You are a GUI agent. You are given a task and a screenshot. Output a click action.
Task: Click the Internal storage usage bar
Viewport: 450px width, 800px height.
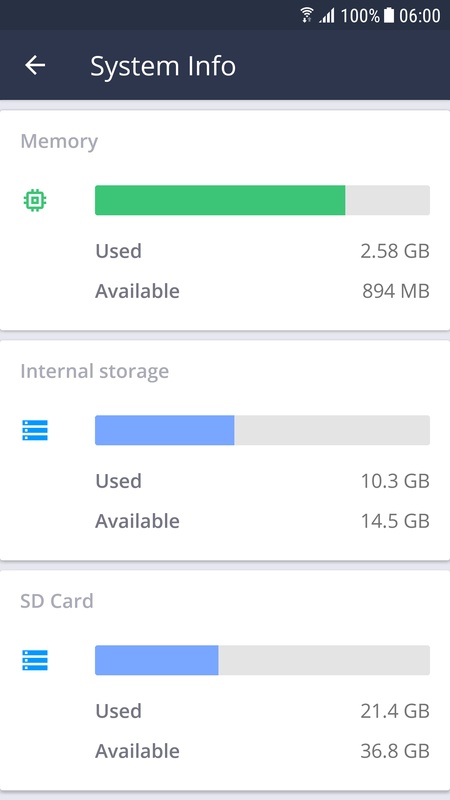[x=262, y=430]
